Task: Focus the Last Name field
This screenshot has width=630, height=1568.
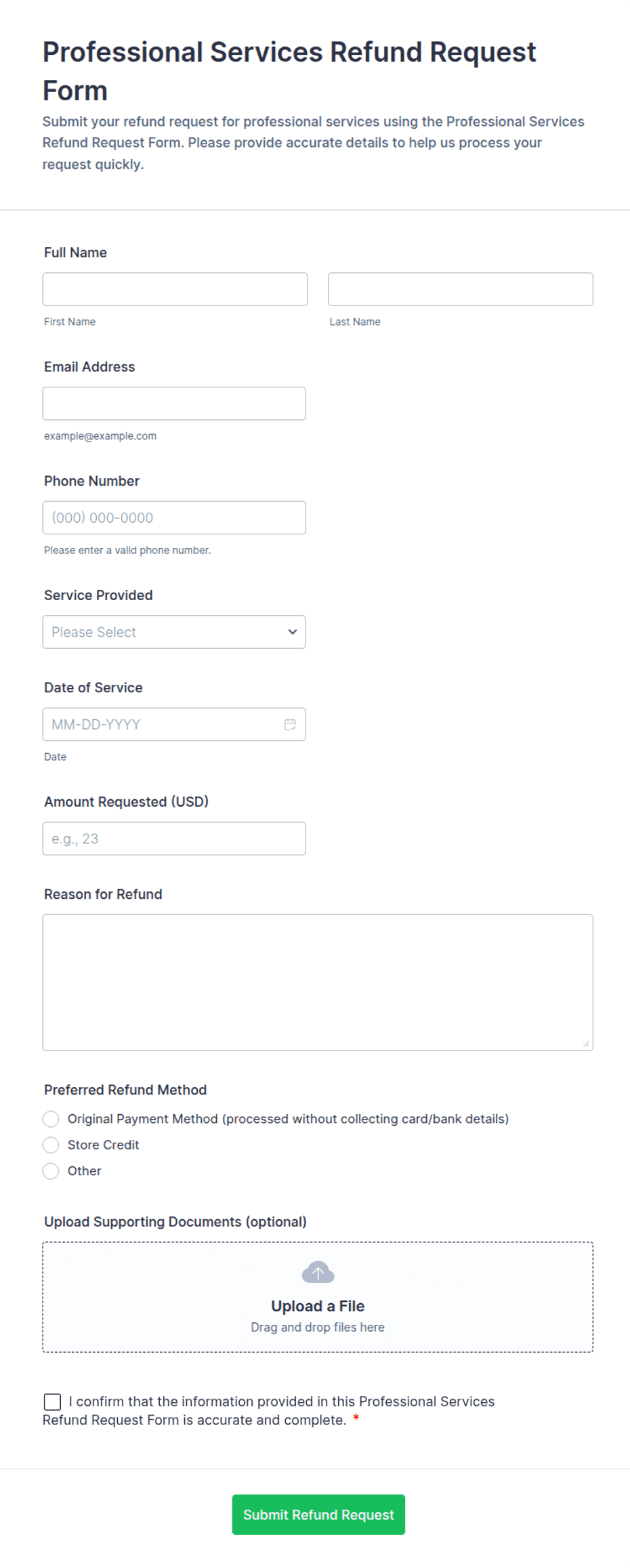Action: (461, 289)
